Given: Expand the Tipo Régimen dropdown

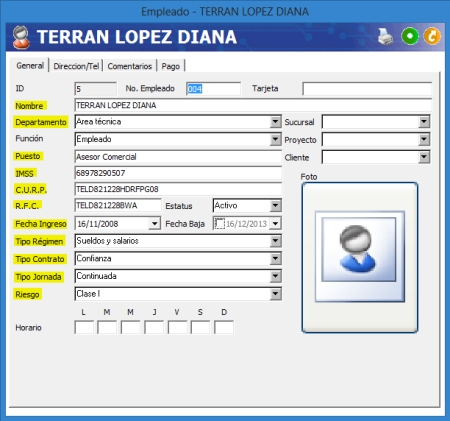Looking at the screenshot, I should pos(275,241).
